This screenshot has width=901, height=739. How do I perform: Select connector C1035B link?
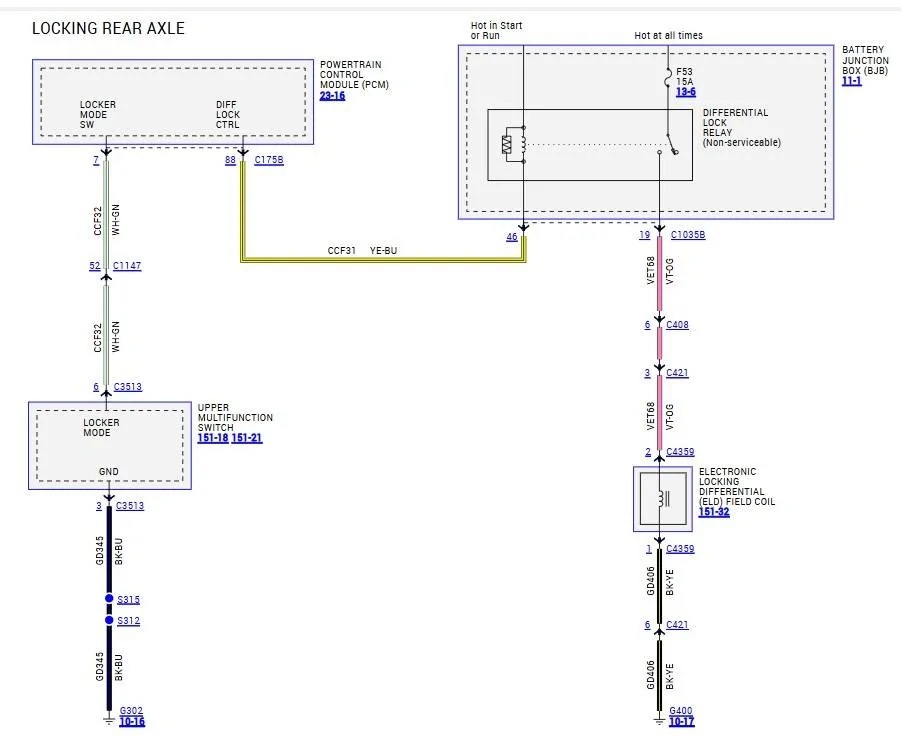[x=688, y=234]
